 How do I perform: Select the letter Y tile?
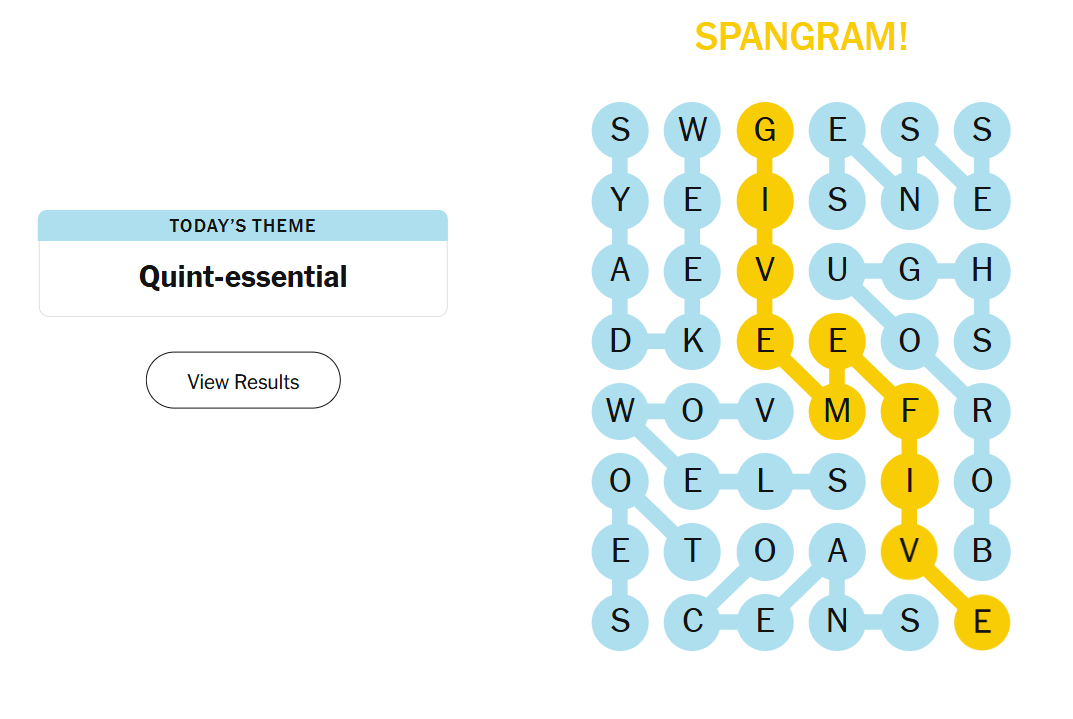620,200
